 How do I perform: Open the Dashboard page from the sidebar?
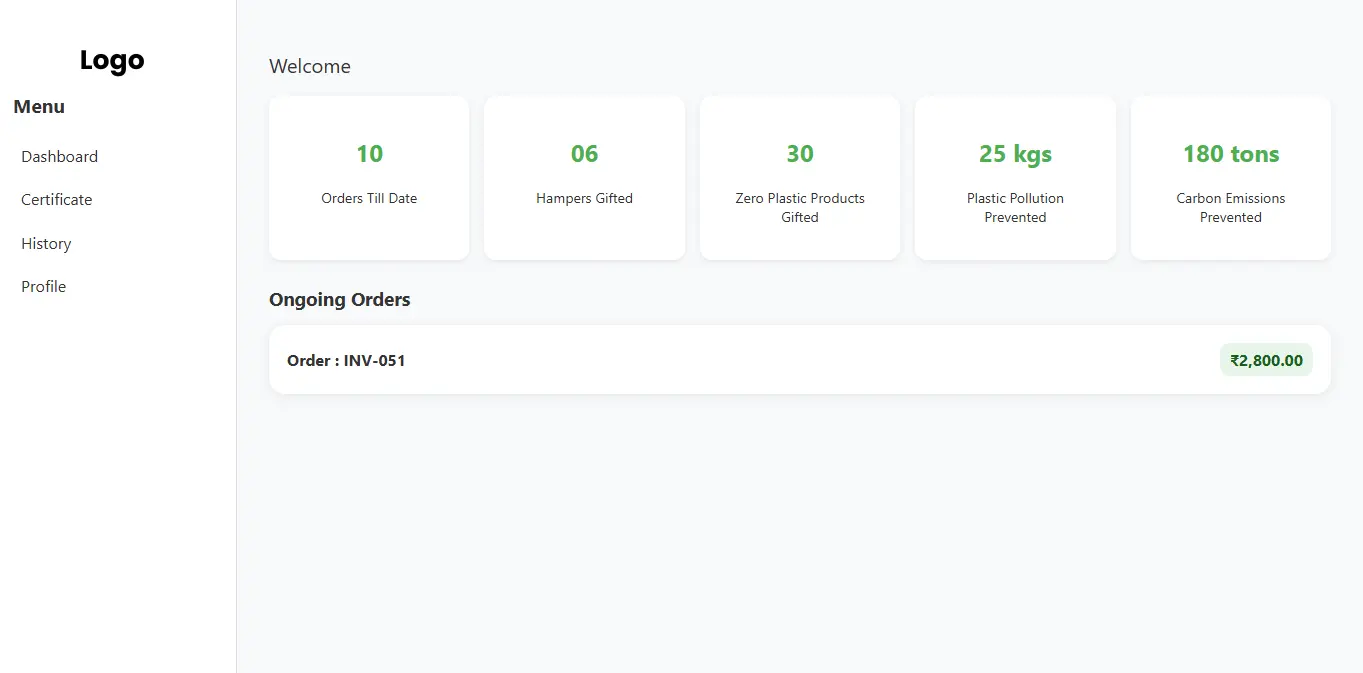click(x=59, y=156)
